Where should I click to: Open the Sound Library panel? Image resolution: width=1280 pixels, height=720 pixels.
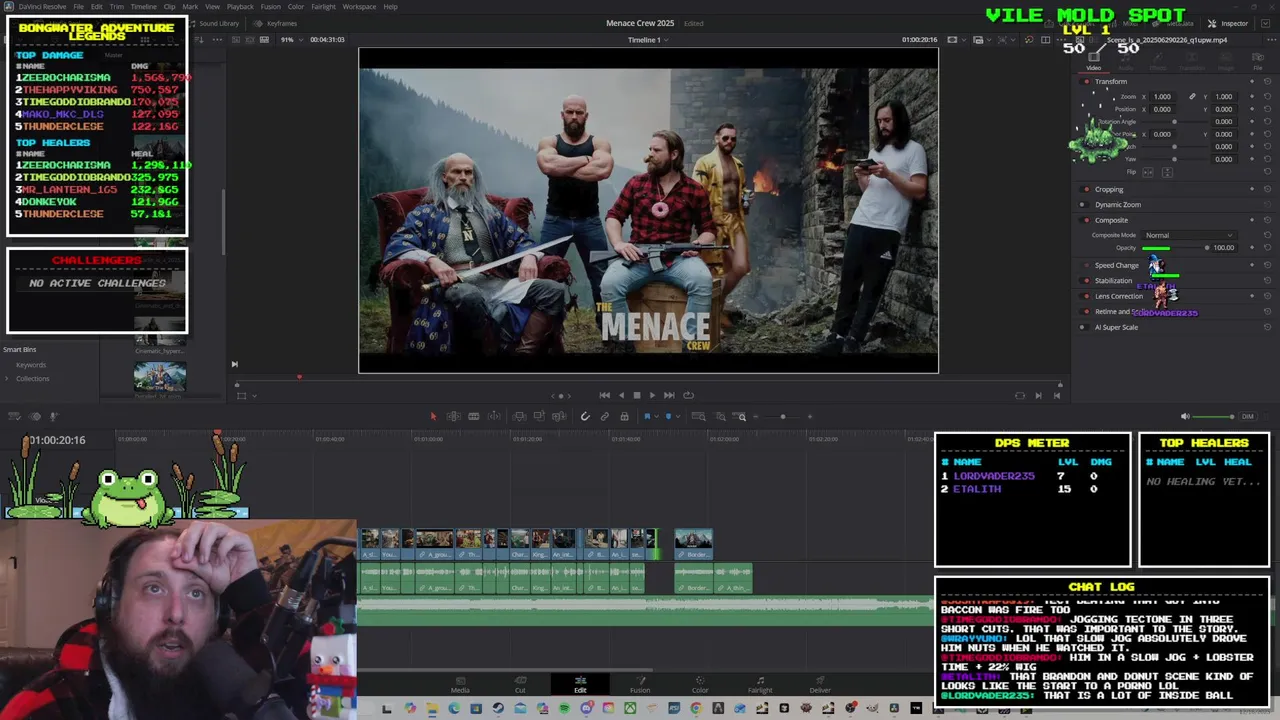(x=214, y=23)
